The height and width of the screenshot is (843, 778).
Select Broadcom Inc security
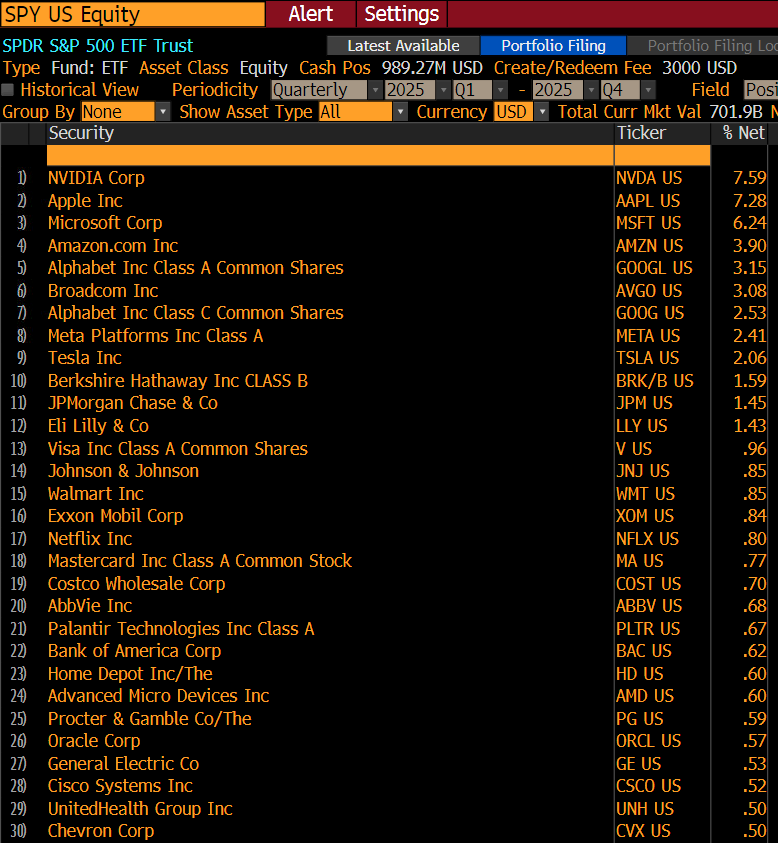pyautogui.click(x=103, y=291)
